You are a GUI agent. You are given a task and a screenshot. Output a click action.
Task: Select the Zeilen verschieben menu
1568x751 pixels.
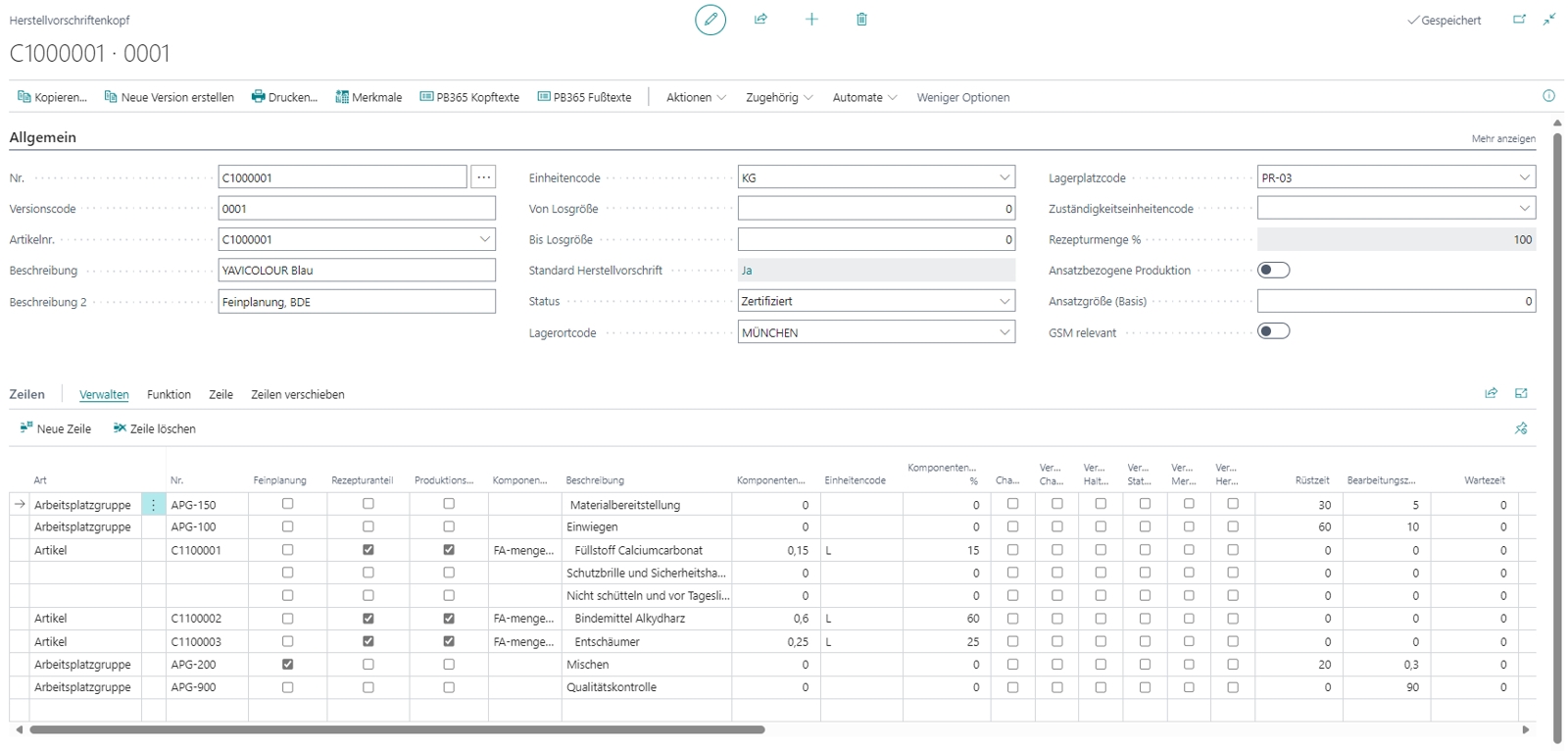tap(298, 394)
